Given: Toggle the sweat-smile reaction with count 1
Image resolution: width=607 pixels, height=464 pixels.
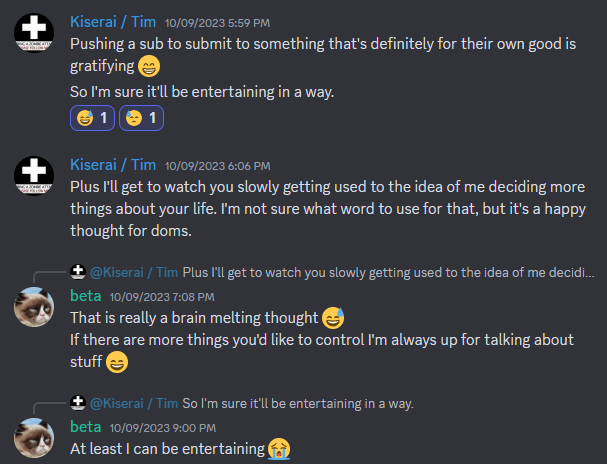Looking at the screenshot, I should (95, 119).
